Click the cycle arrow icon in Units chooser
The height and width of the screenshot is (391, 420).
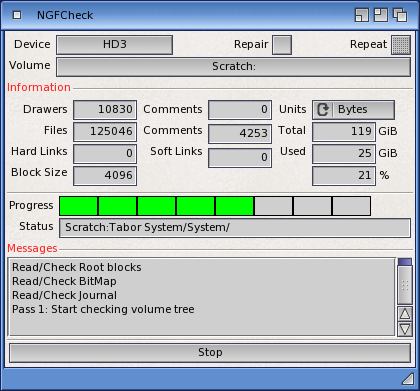click(323, 110)
